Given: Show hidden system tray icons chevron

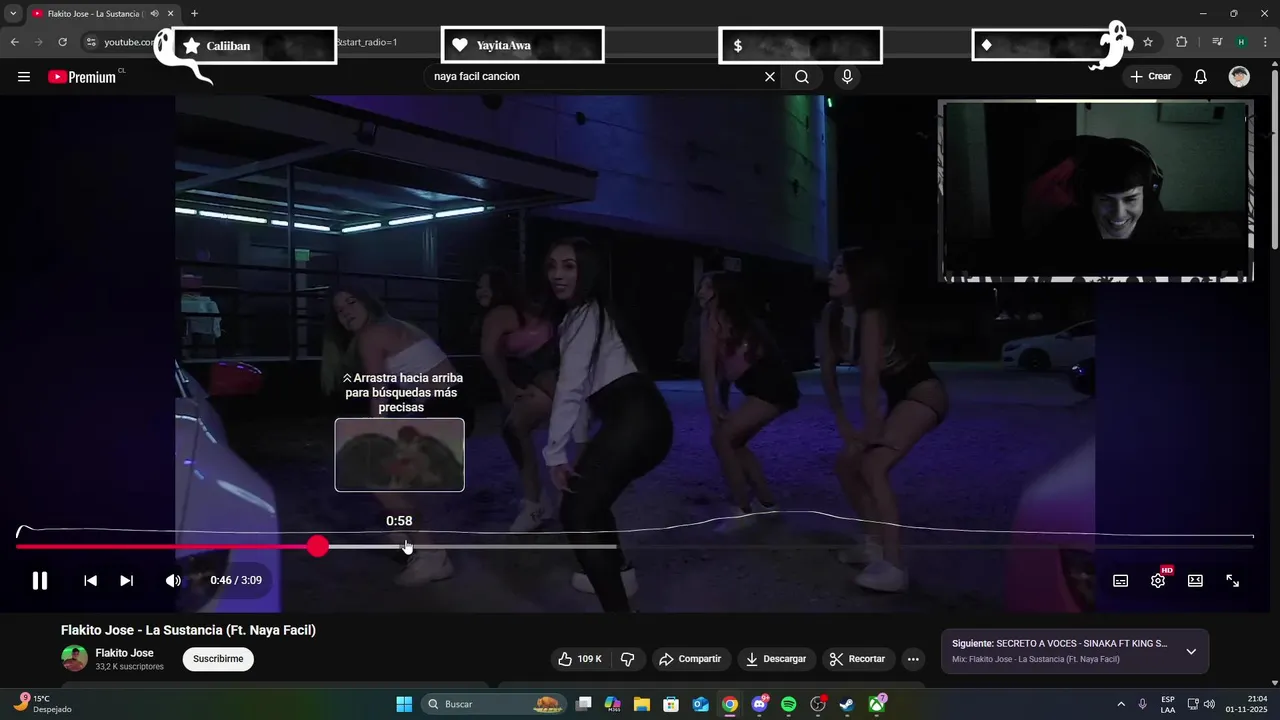Looking at the screenshot, I should tap(1121, 704).
